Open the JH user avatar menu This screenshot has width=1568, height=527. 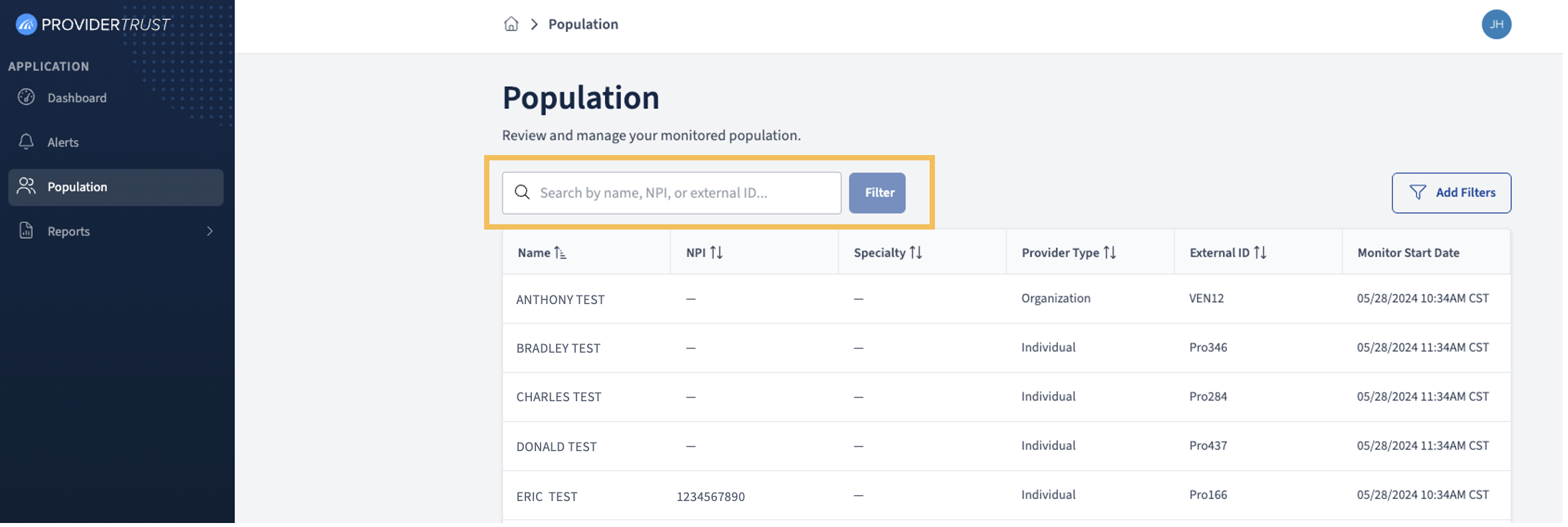[1496, 25]
